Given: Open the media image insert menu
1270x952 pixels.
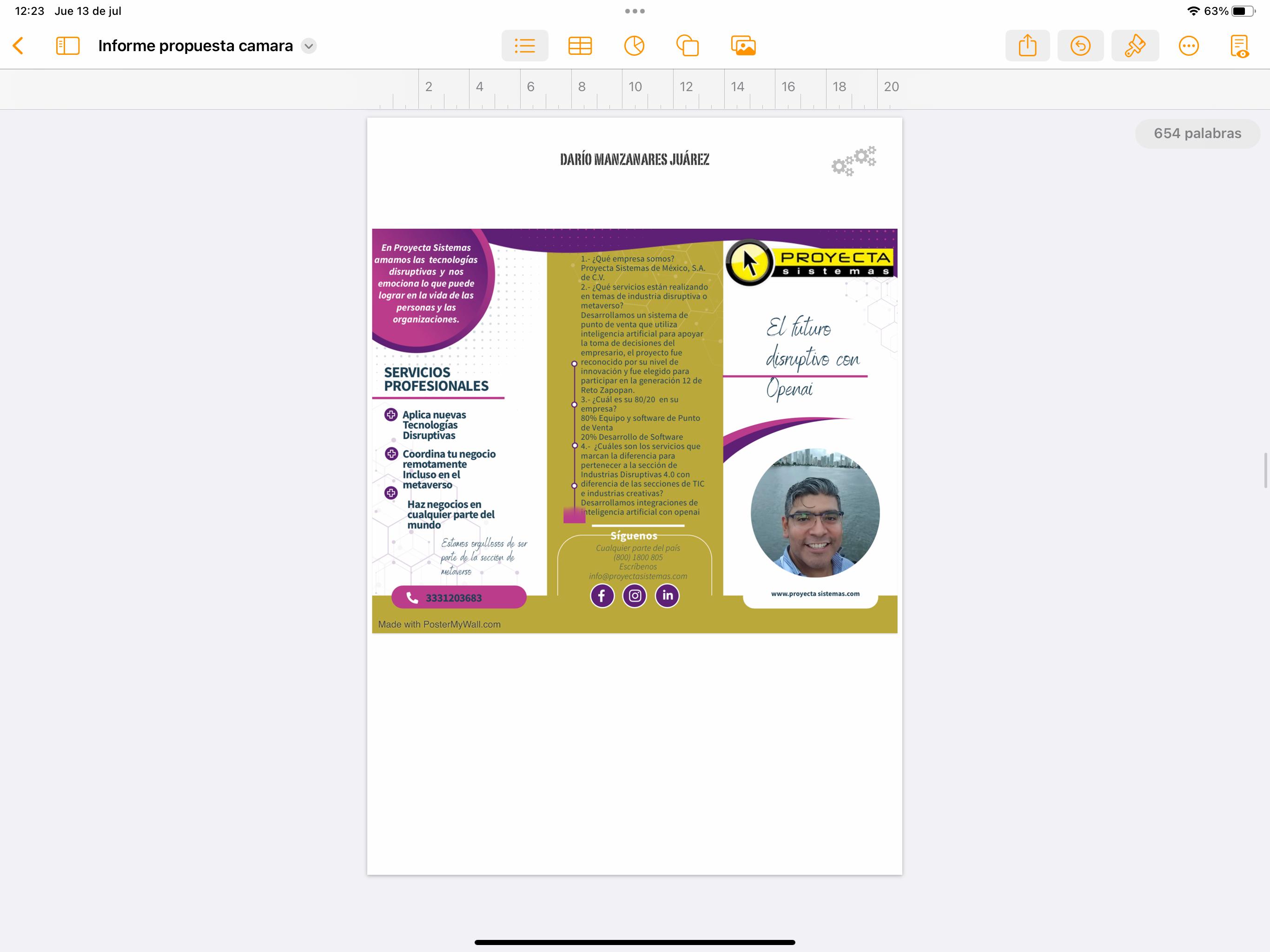Looking at the screenshot, I should (743, 46).
